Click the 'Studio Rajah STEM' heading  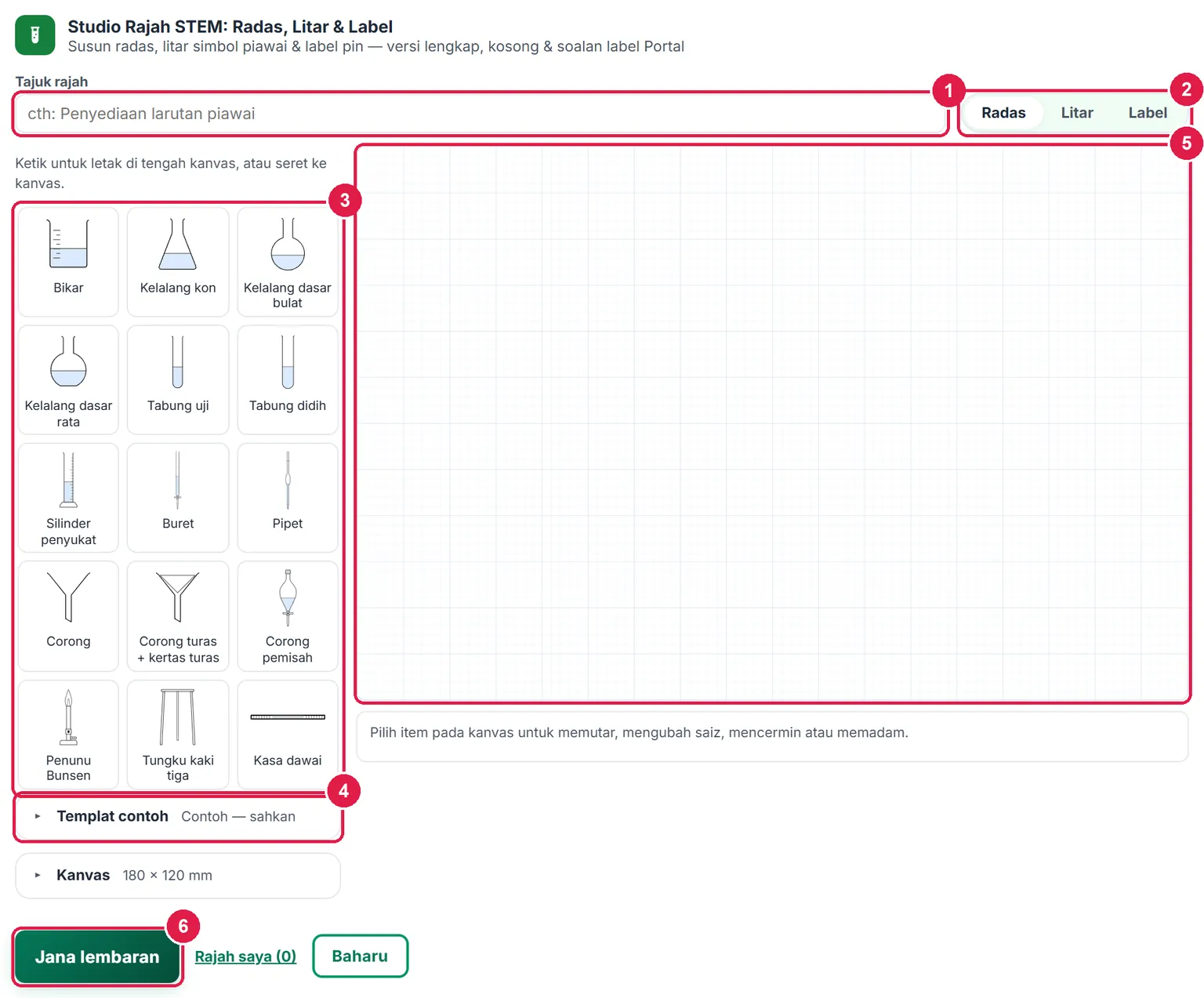click(x=230, y=27)
